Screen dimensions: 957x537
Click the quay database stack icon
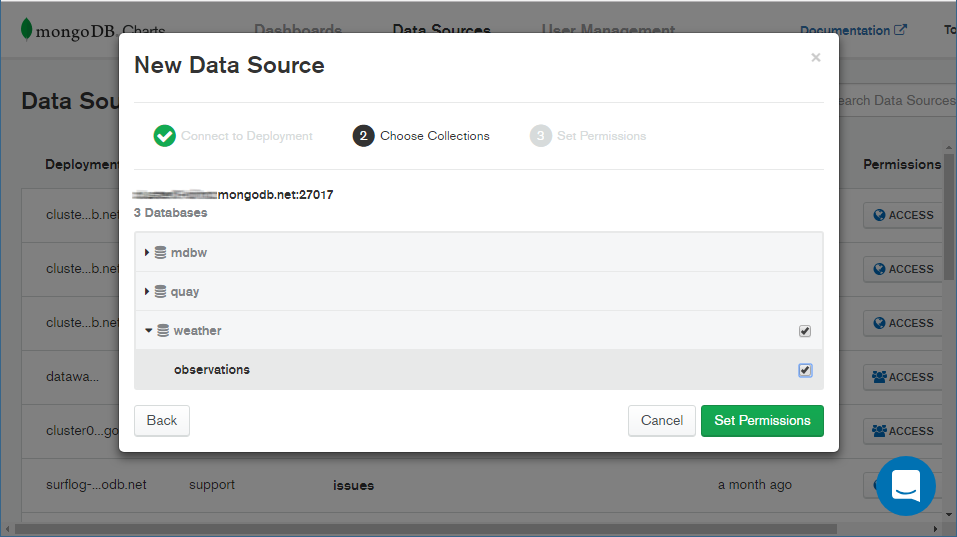pos(160,291)
